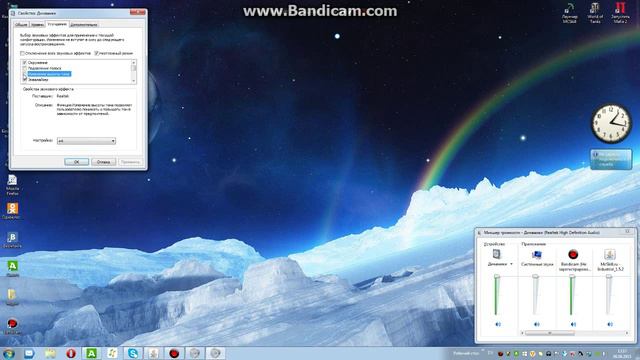
Task: Launch the Mafia 2 desktop shortcut
Action: pyautogui.click(x=620, y=13)
